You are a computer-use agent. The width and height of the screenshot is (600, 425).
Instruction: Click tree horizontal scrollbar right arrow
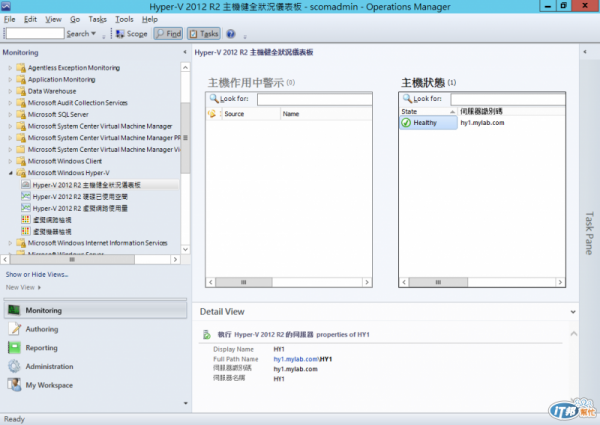point(175,259)
